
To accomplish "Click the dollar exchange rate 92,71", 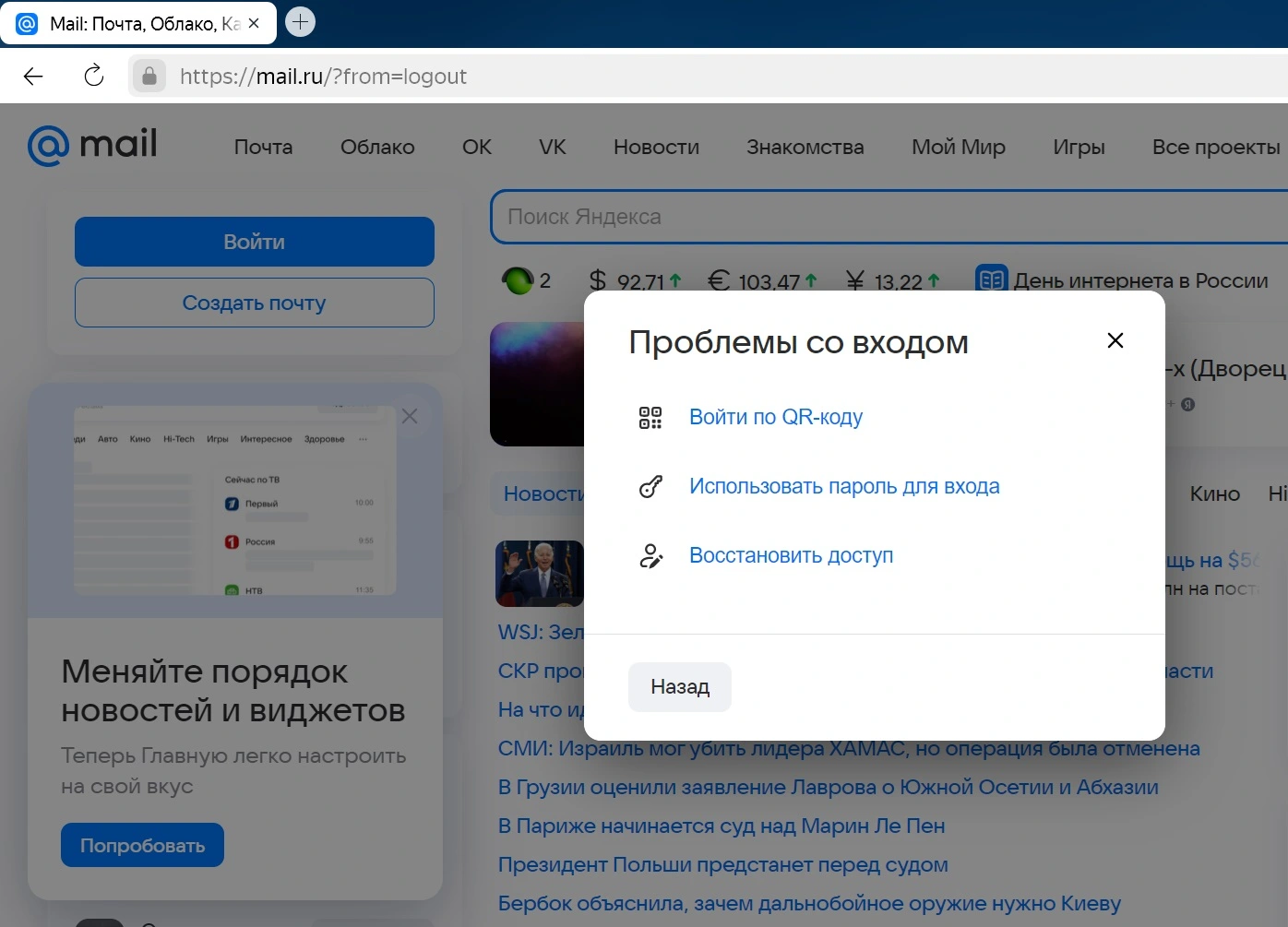I will click(x=635, y=280).
